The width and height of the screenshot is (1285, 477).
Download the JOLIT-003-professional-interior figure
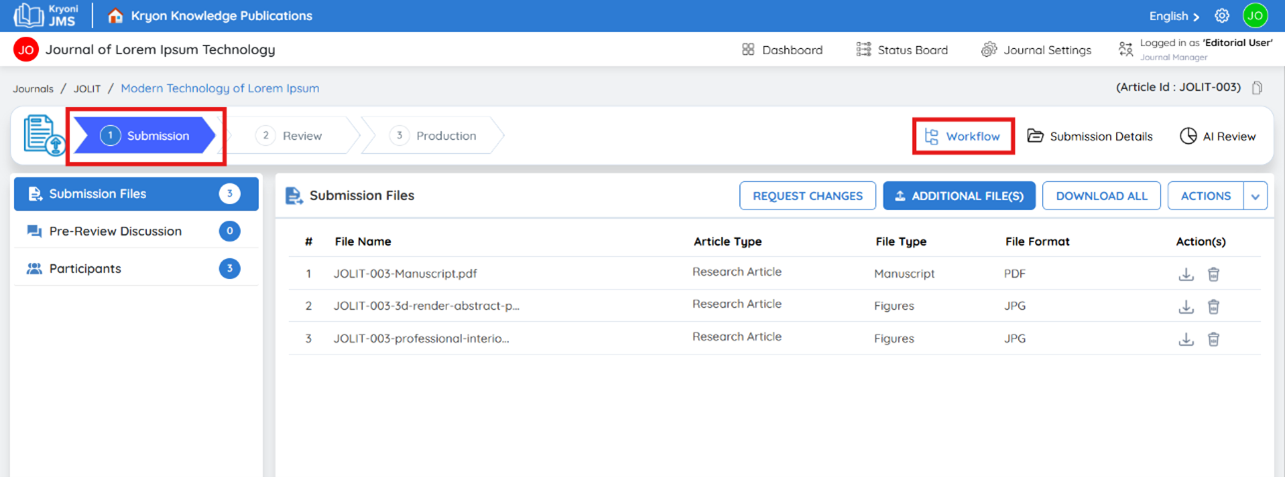pos(1186,339)
